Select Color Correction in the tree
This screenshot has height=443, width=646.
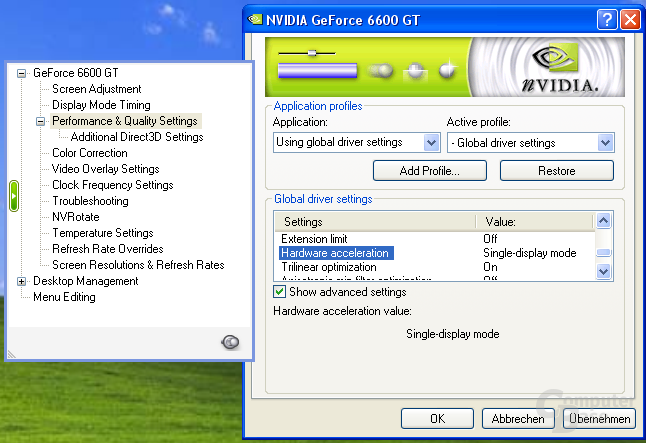tap(89, 153)
